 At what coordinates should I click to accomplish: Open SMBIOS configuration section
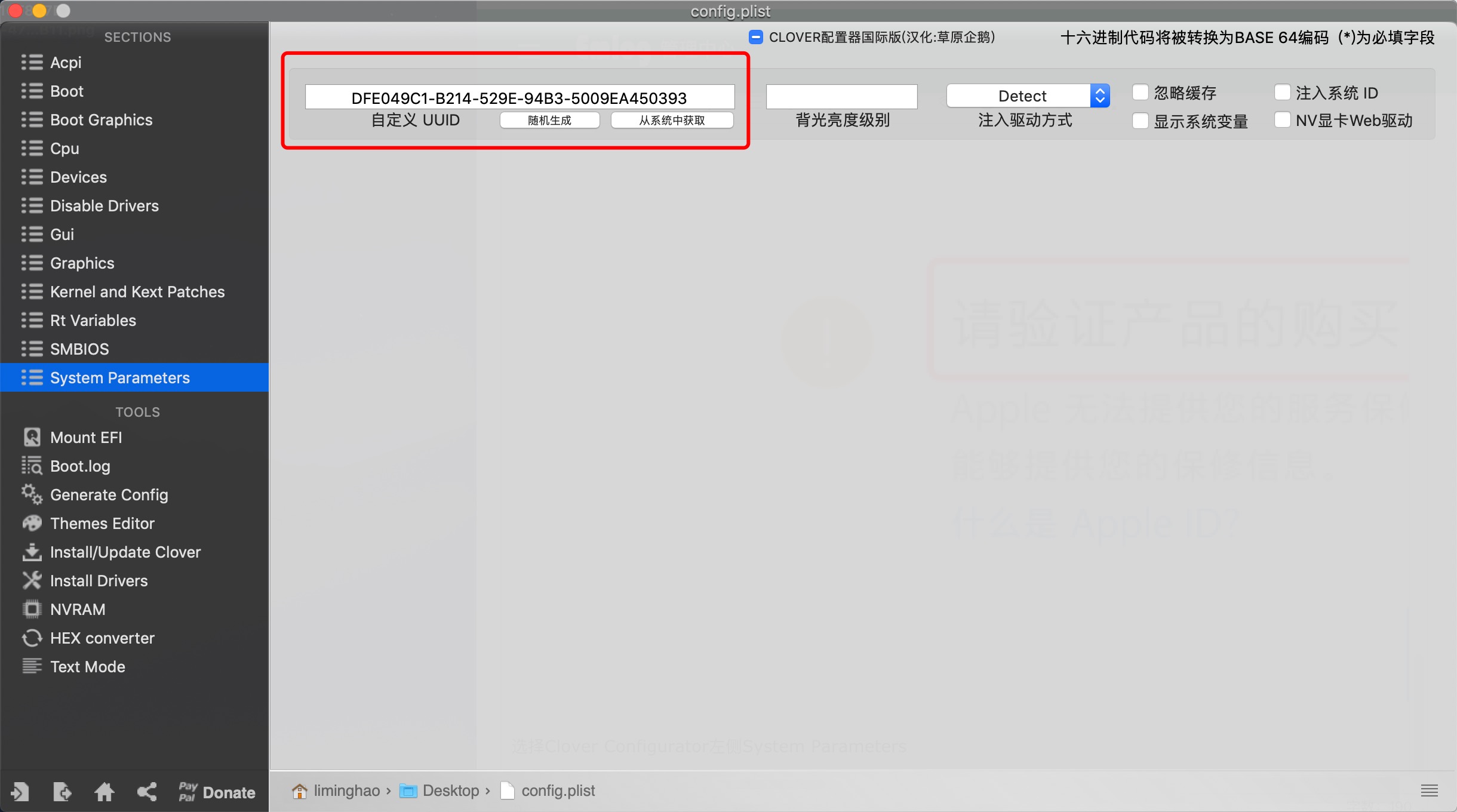coord(78,349)
